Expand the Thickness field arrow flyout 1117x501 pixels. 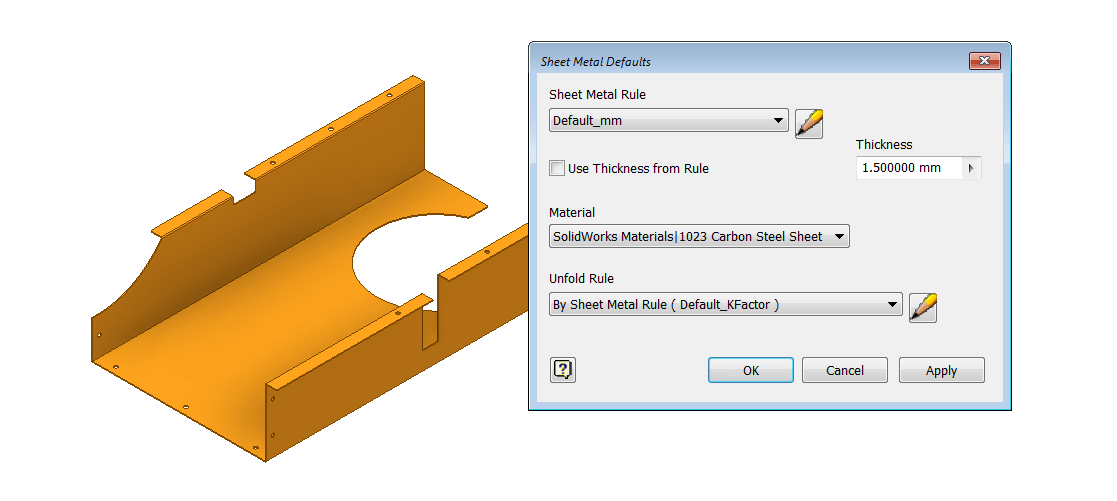(x=972, y=168)
